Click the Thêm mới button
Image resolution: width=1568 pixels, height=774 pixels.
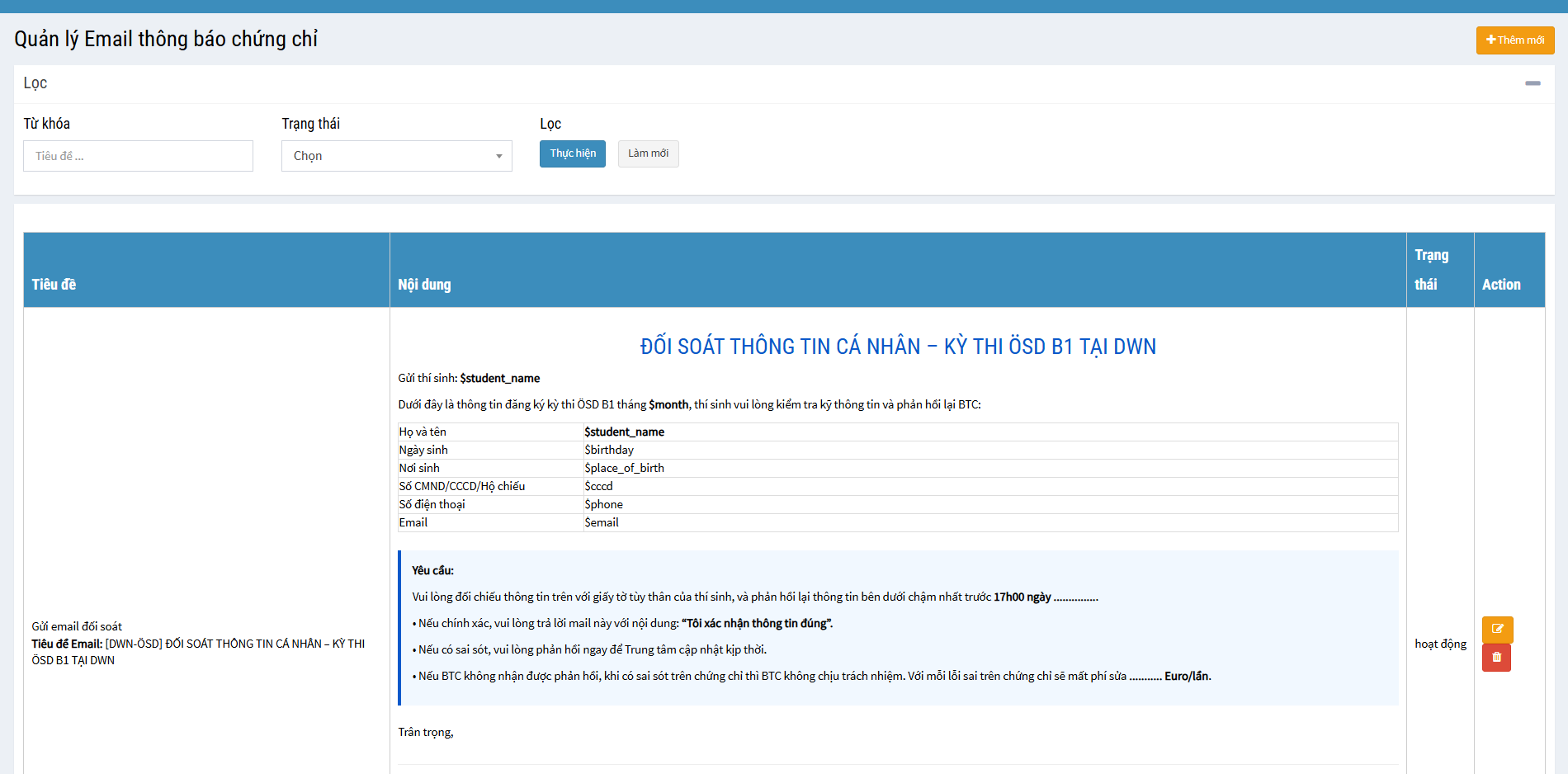click(1514, 40)
